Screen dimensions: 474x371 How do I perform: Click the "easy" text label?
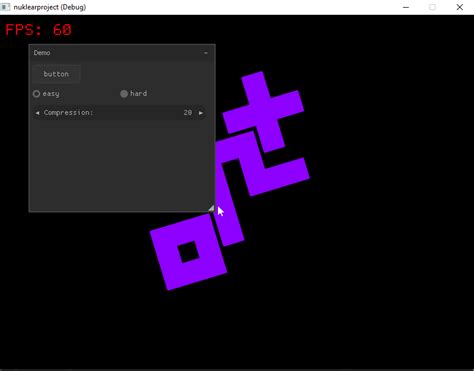pyautogui.click(x=51, y=94)
